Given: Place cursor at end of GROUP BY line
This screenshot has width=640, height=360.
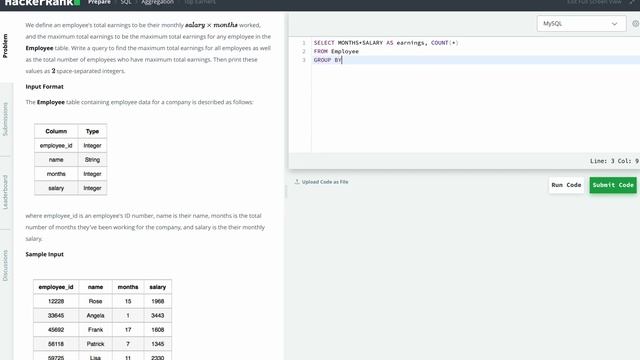Looking at the screenshot, I should tap(342, 60).
